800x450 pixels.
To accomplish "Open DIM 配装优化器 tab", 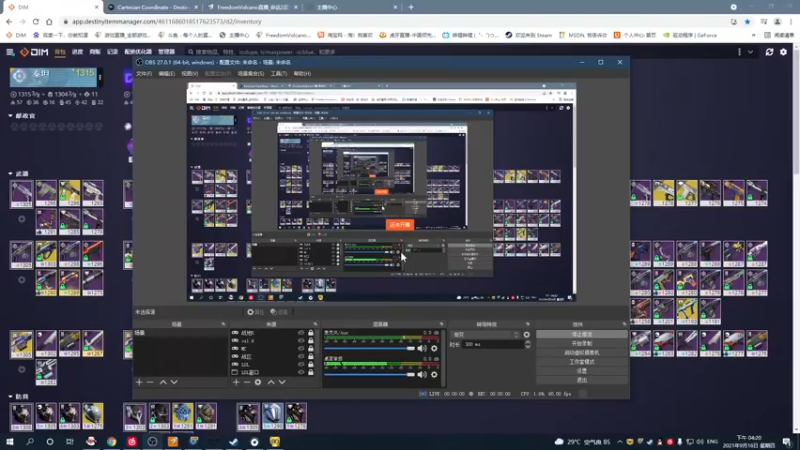I will point(138,52).
